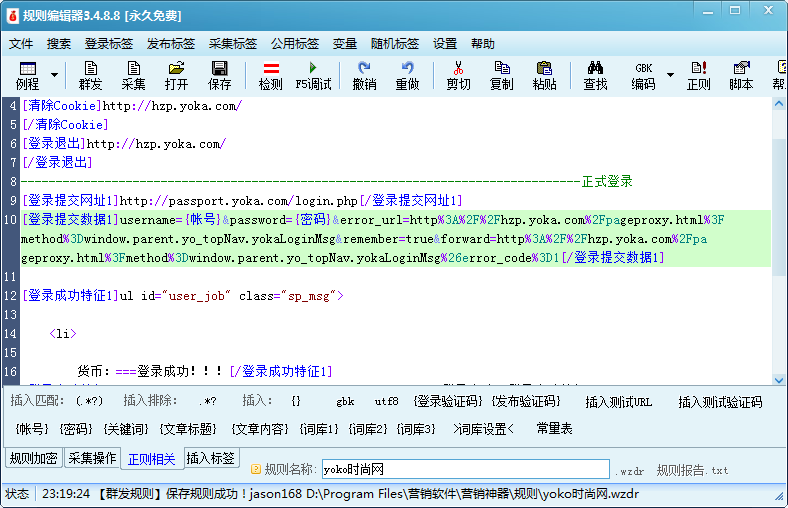Click 插入测试URL

618,402
